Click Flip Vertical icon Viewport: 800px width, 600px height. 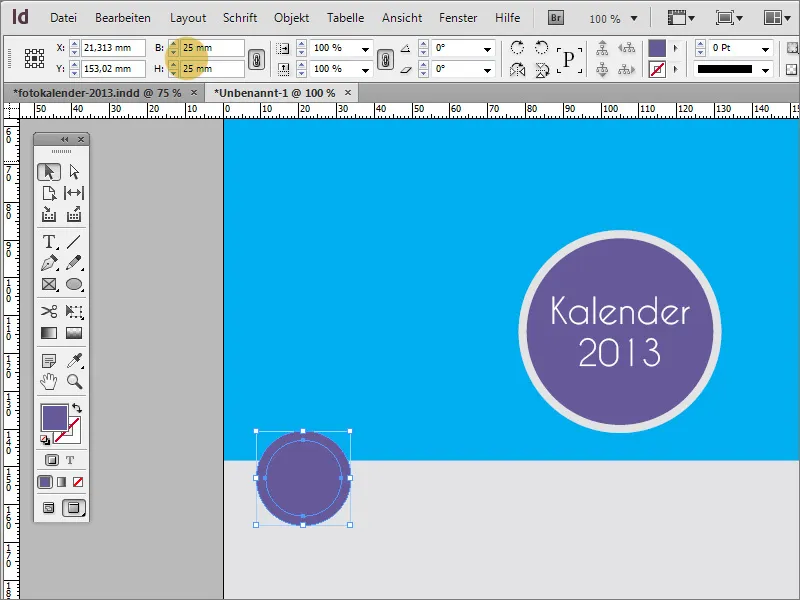(x=542, y=69)
